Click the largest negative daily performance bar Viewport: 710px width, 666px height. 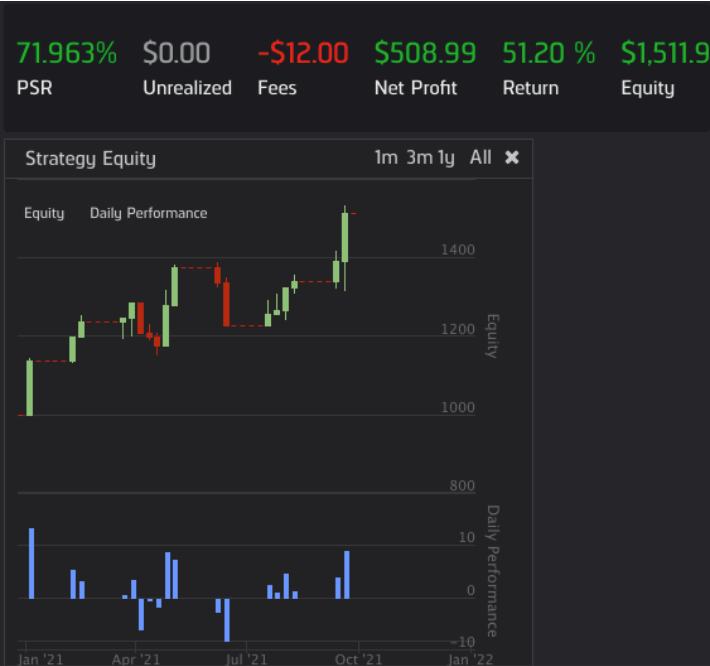tap(227, 619)
